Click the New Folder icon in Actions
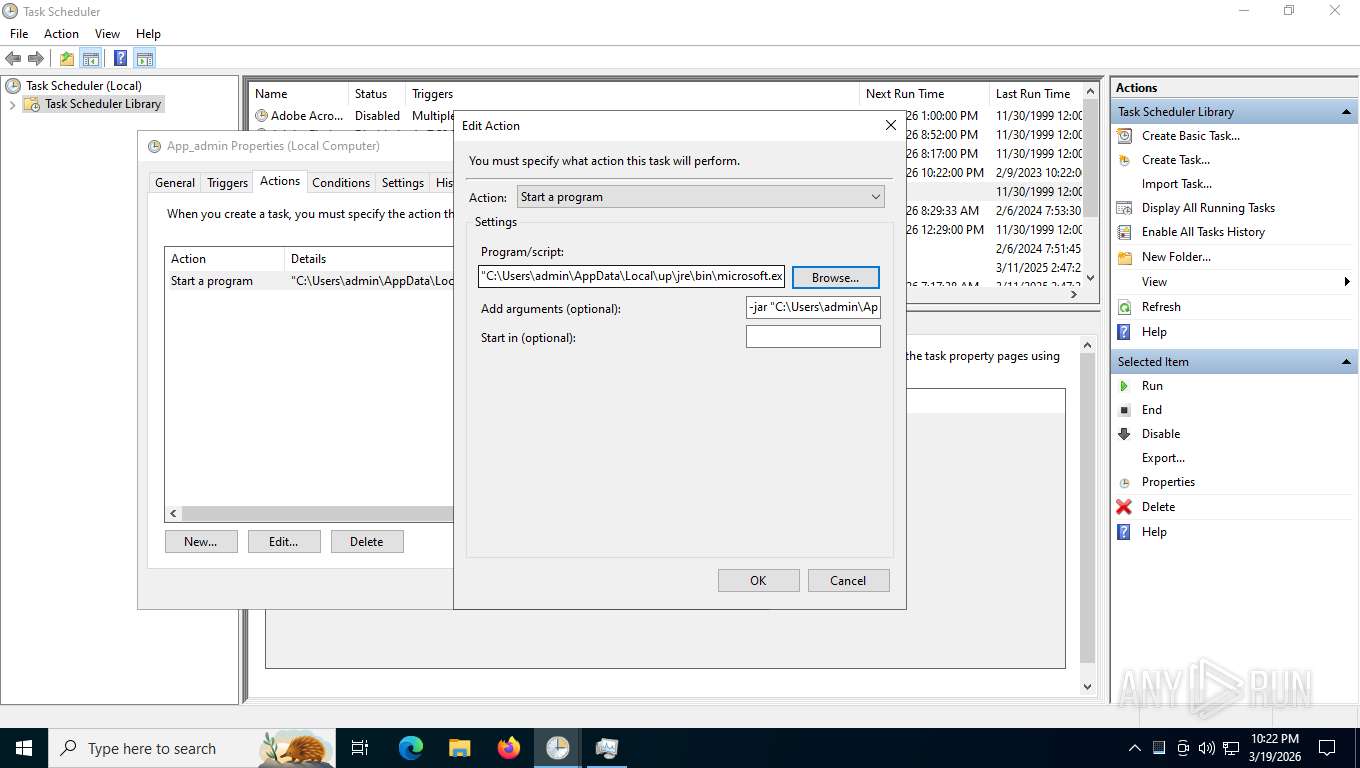Image resolution: width=1360 pixels, height=768 pixels. pos(1125,257)
